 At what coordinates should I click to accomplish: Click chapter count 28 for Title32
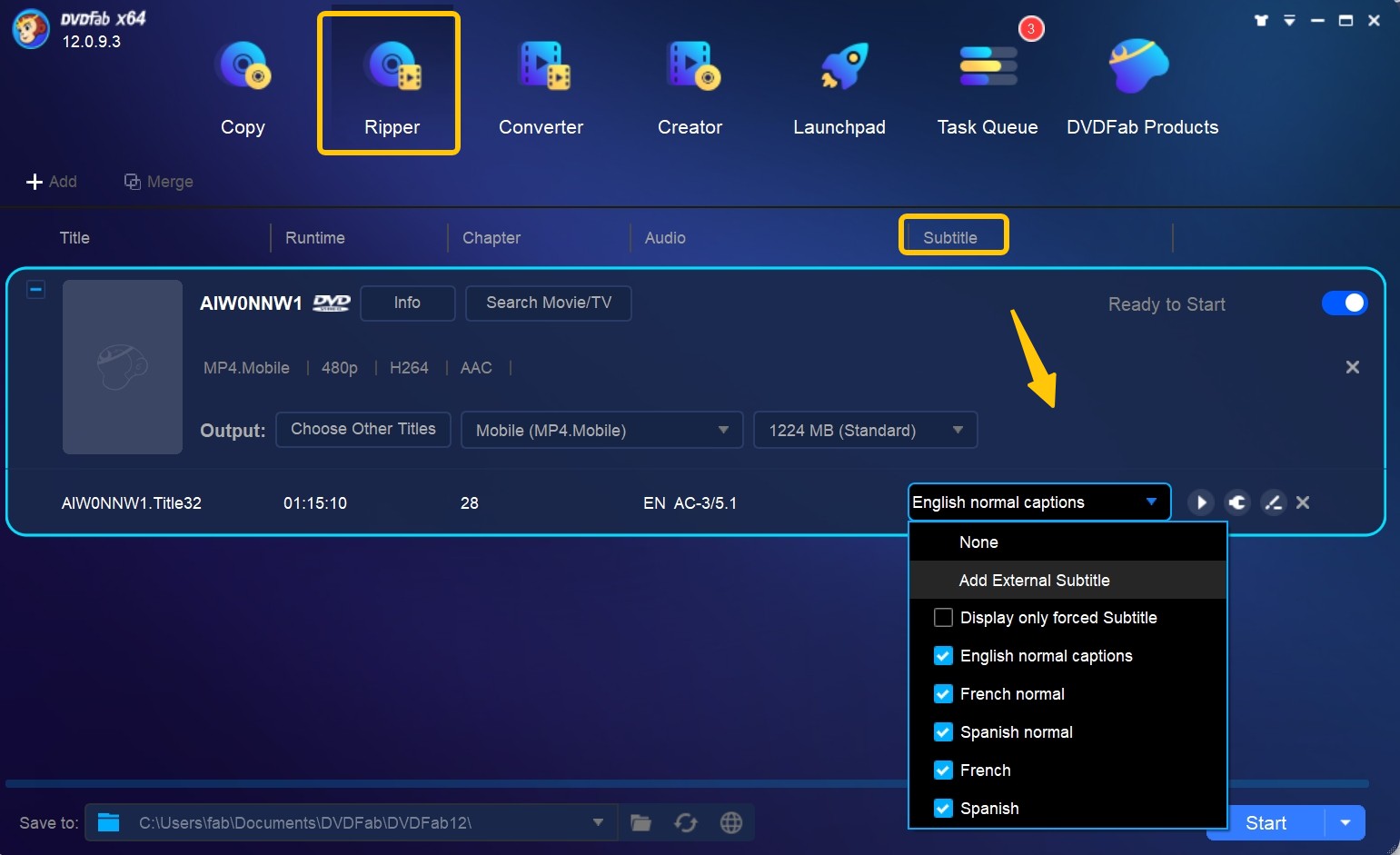[x=470, y=503]
